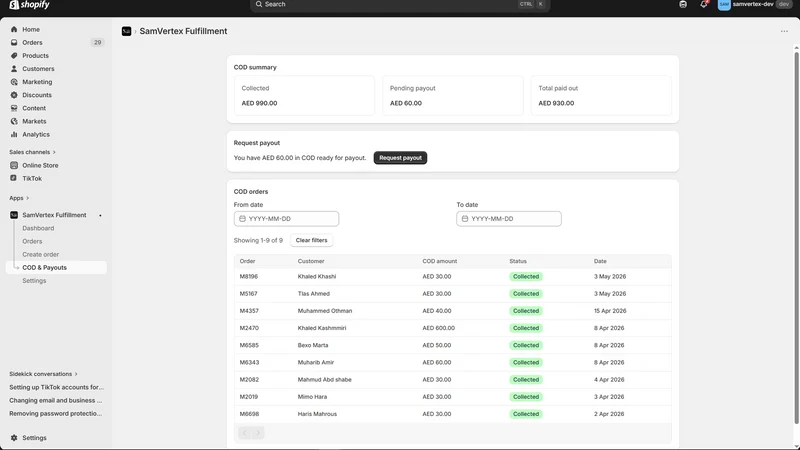Click order M8196

click(x=249, y=277)
